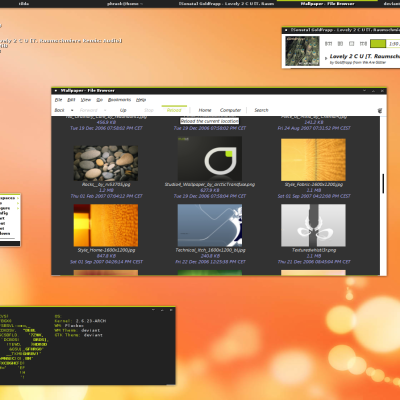The image size is (400, 400).
Task: Switch to the tilda task in panel
Action: coord(23,4)
